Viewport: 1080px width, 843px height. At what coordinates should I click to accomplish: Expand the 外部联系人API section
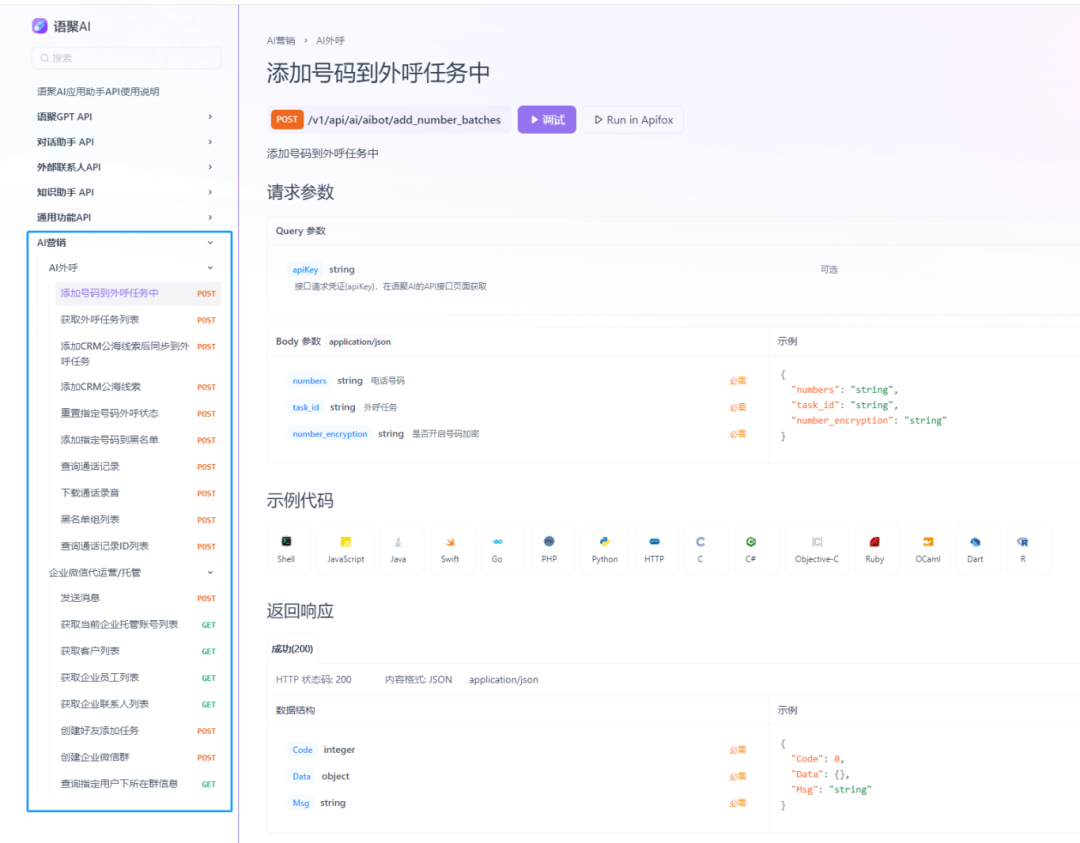pos(126,167)
